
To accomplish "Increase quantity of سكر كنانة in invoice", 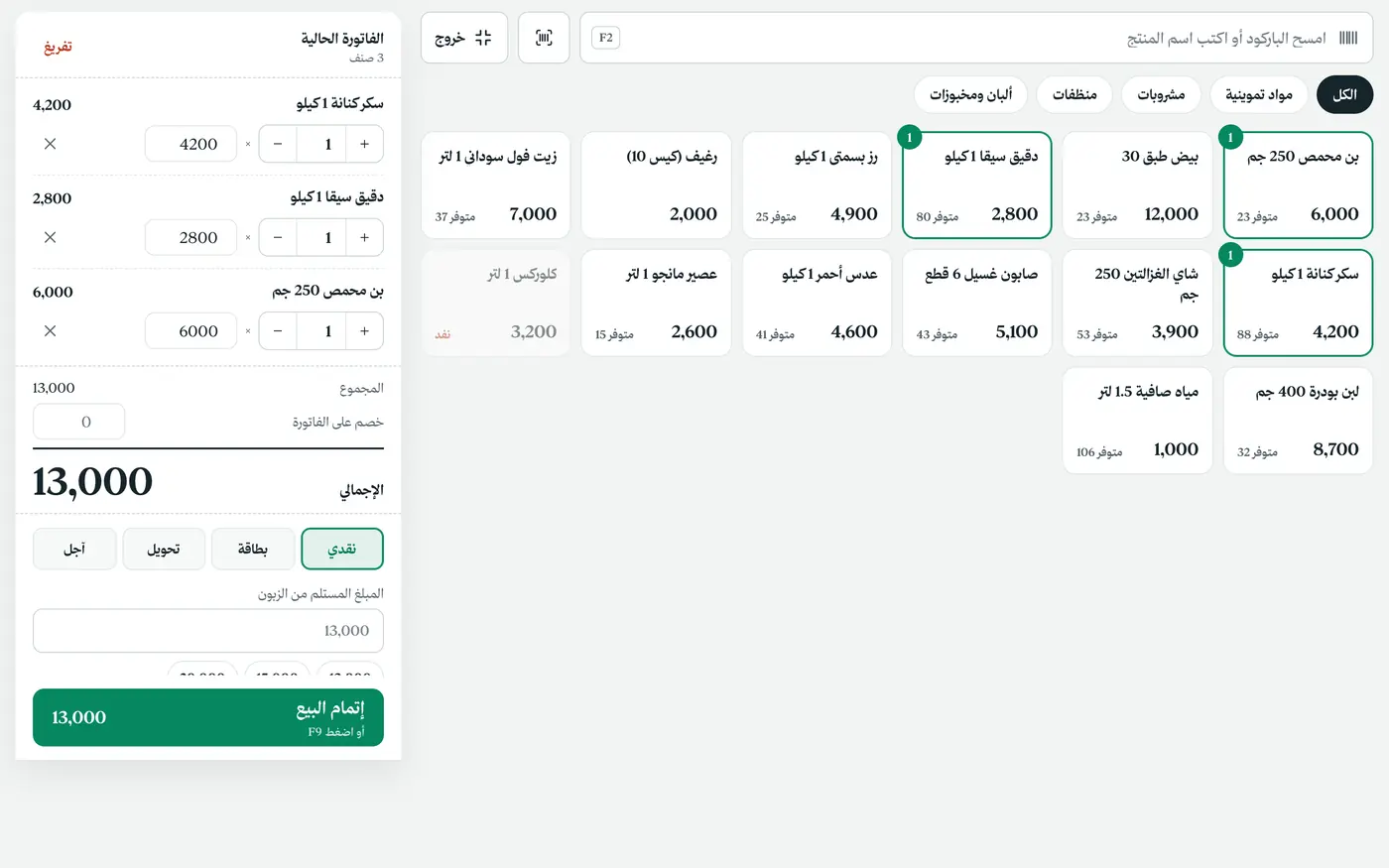I will tap(365, 144).
